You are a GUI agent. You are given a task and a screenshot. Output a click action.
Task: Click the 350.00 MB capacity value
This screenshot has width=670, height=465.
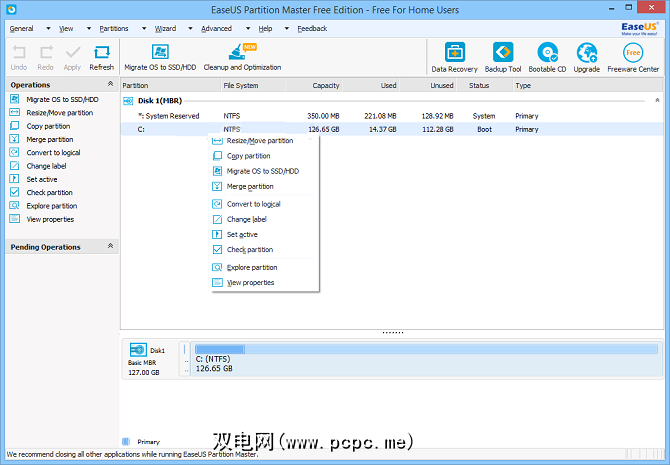click(323, 116)
